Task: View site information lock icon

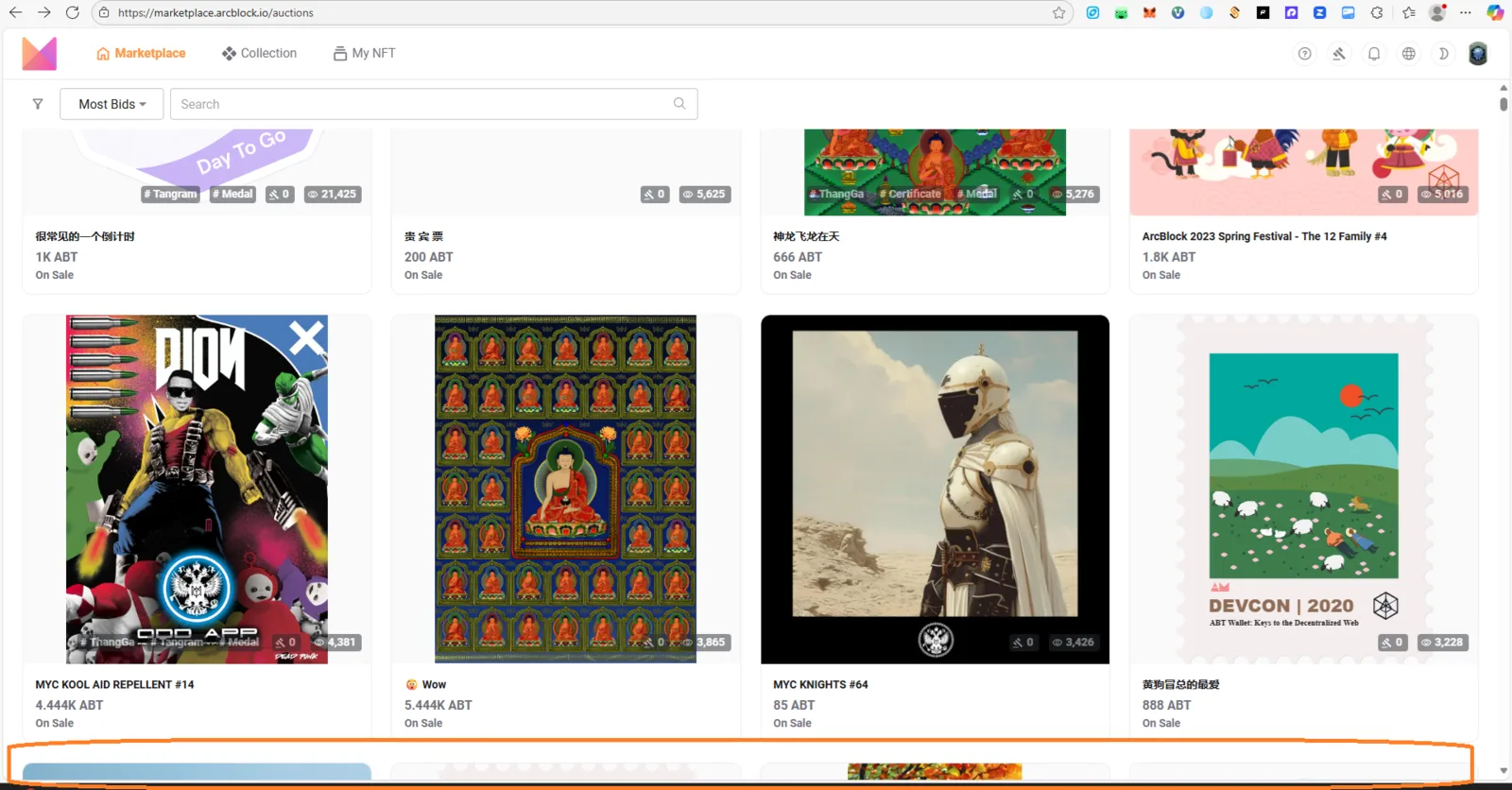Action: click(104, 13)
